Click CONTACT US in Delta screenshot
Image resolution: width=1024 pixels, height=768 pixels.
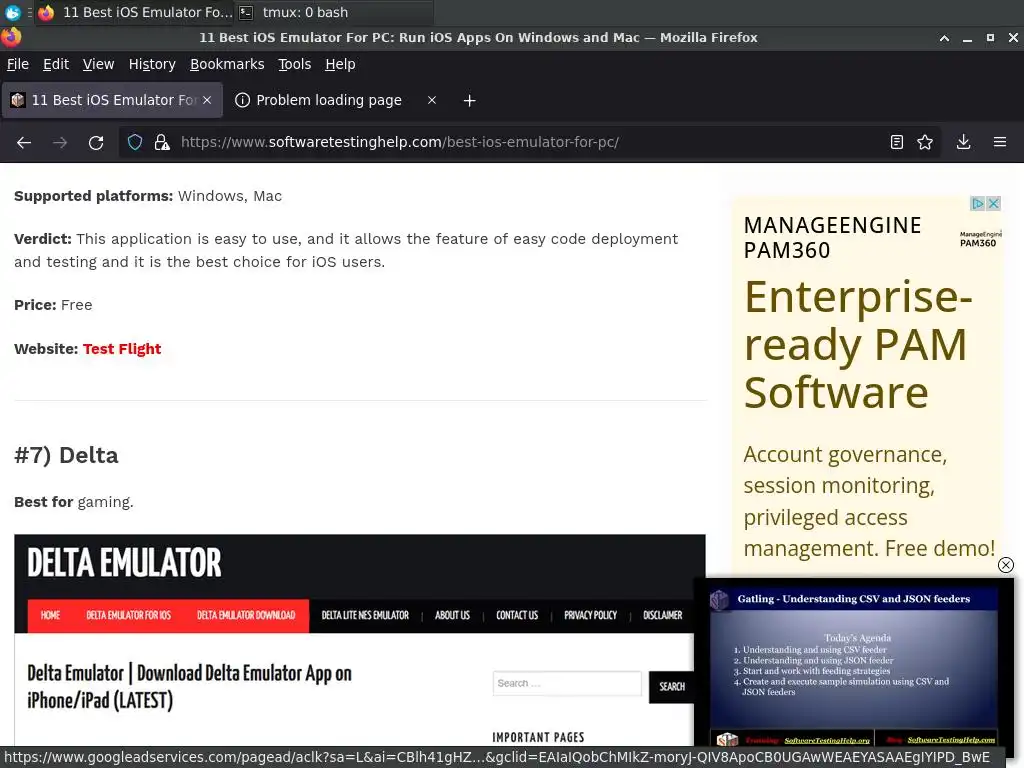point(517,615)
